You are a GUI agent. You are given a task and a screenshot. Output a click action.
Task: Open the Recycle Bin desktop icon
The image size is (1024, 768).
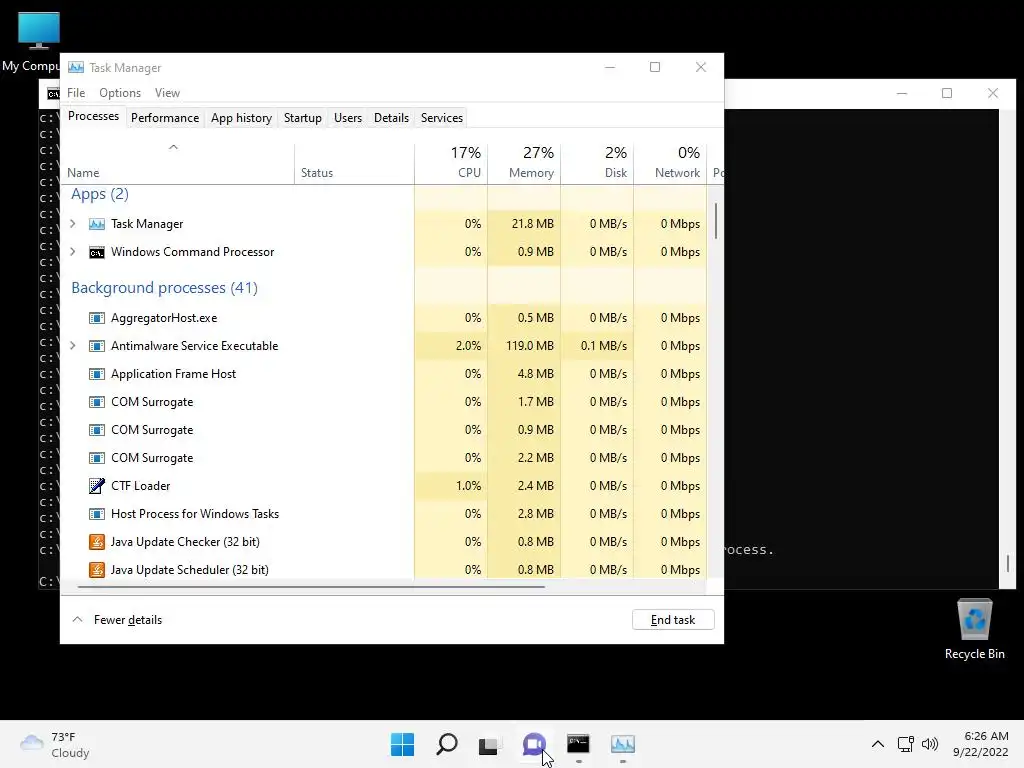974,629
